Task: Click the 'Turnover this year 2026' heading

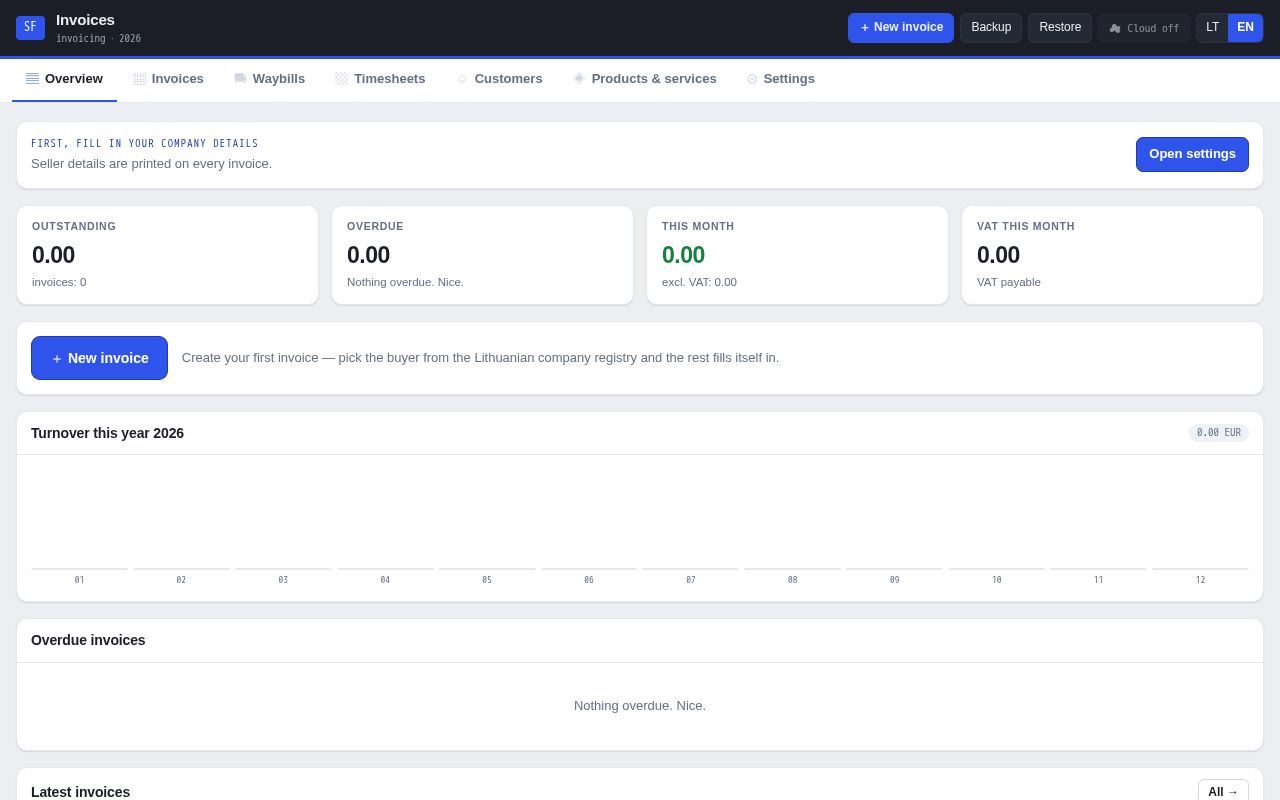Action: pos(107,433)
